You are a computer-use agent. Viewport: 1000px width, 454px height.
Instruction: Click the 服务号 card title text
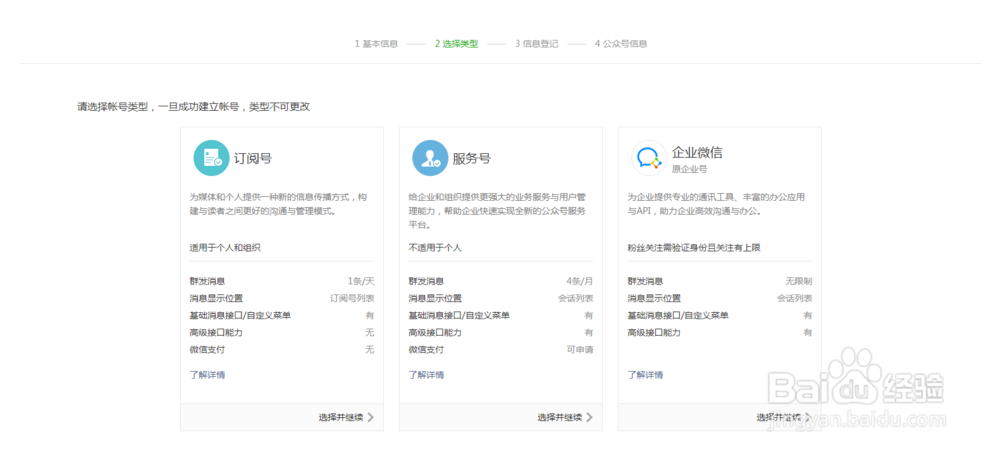click(472, 158)
